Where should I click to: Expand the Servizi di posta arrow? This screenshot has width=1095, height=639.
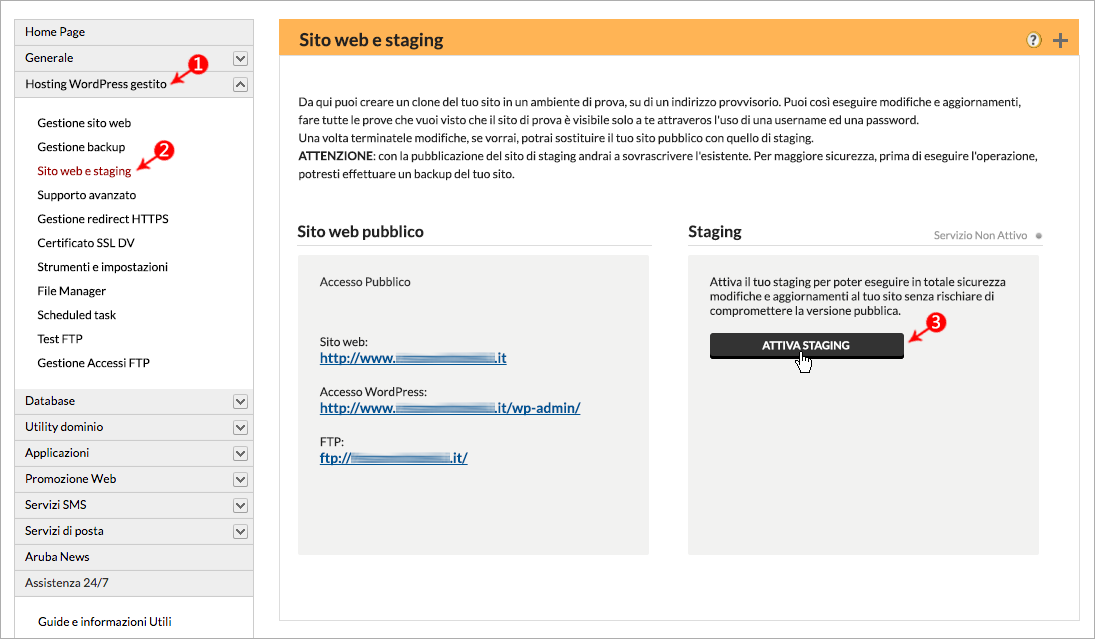click(x=240, y=531)
